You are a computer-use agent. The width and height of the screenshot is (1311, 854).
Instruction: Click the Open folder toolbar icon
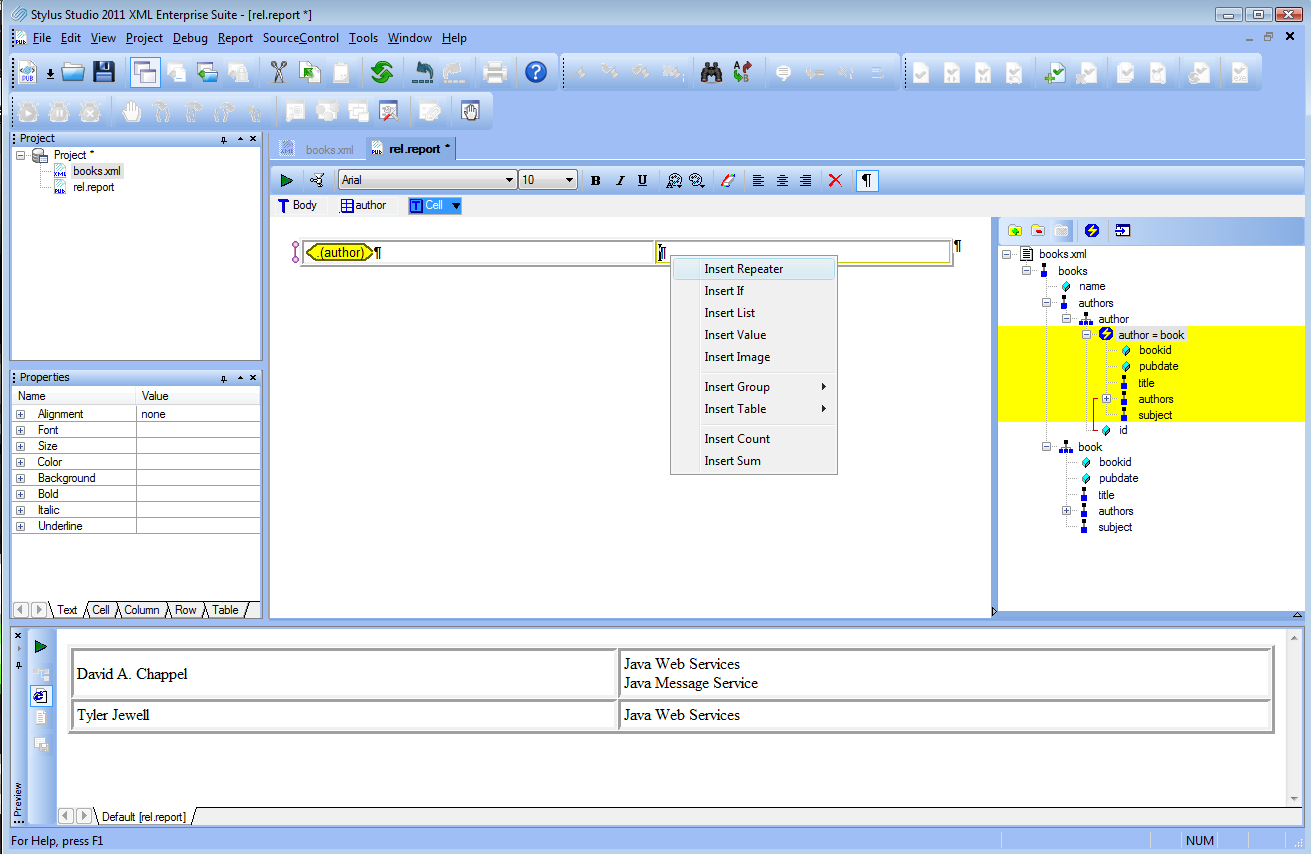(x=73, y=72)
